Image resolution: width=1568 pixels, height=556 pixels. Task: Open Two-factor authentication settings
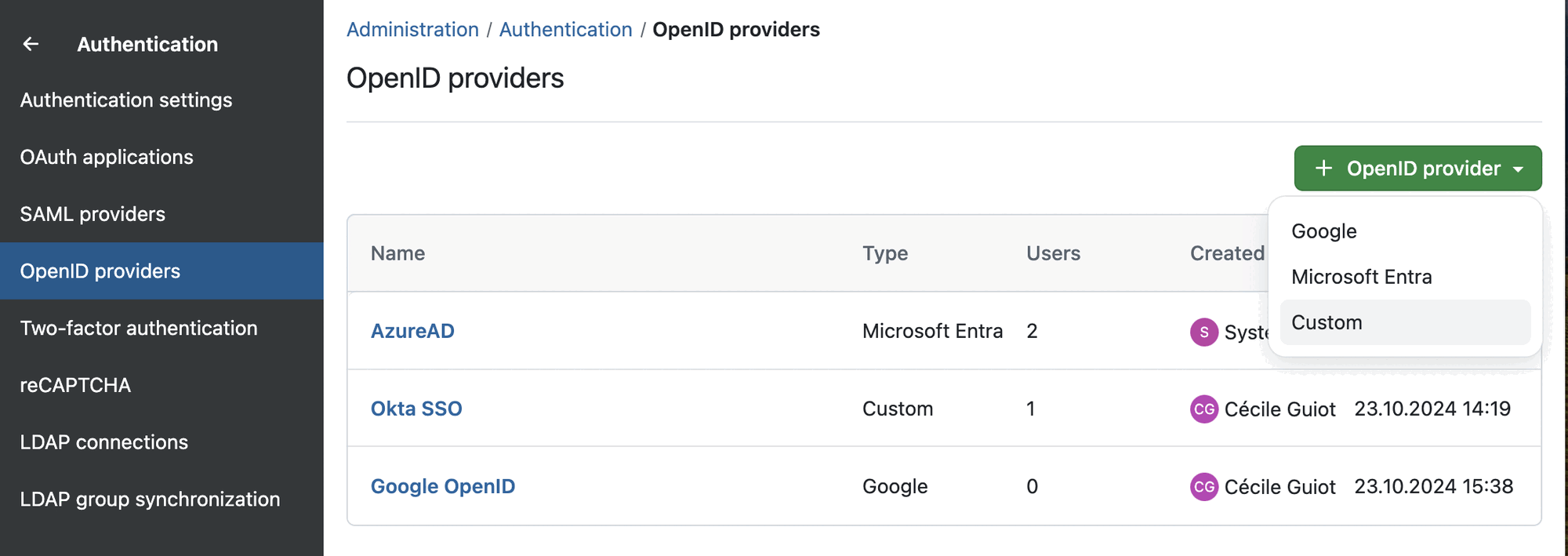tap(139, 328)
